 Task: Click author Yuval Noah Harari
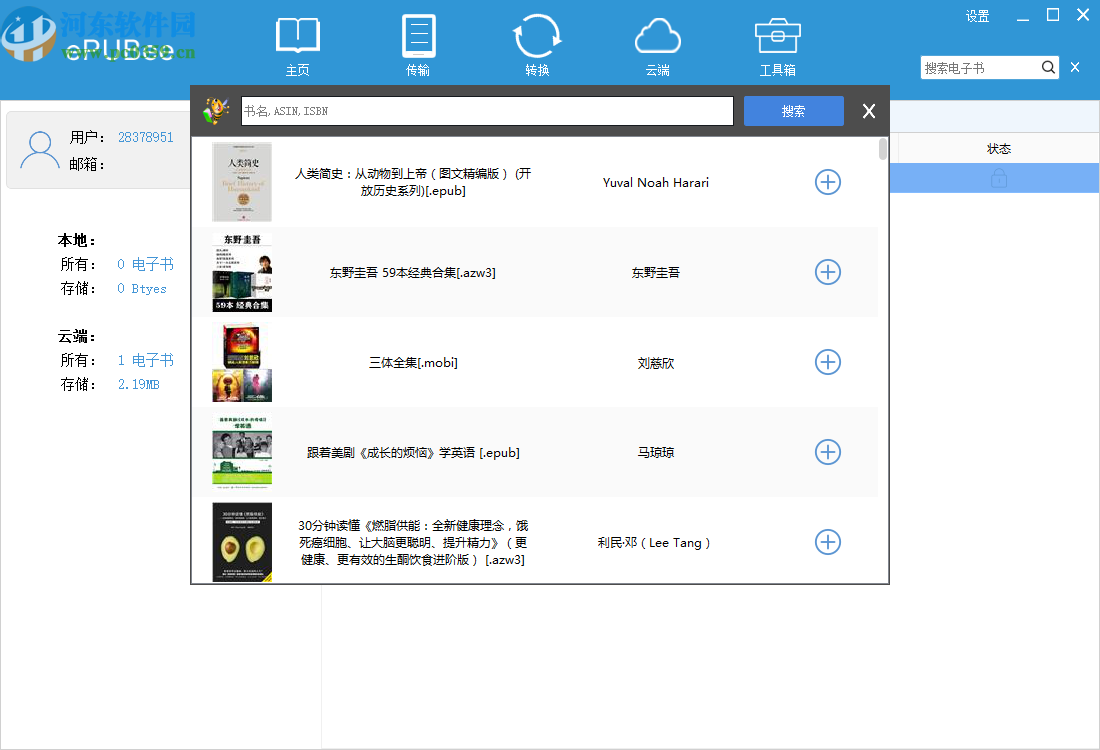click(656, 182)
